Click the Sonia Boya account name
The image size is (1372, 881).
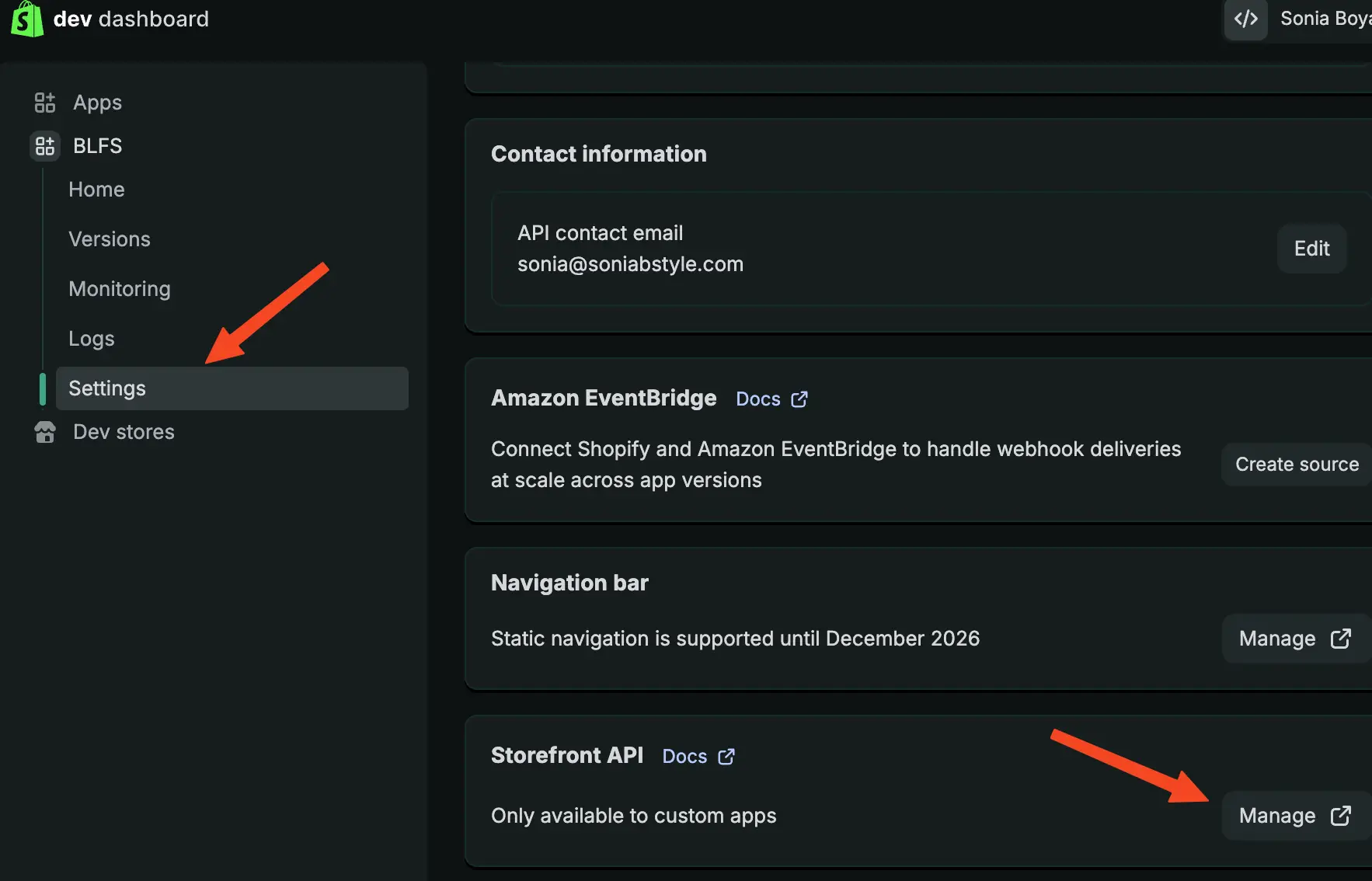(x=1325, y=19)
